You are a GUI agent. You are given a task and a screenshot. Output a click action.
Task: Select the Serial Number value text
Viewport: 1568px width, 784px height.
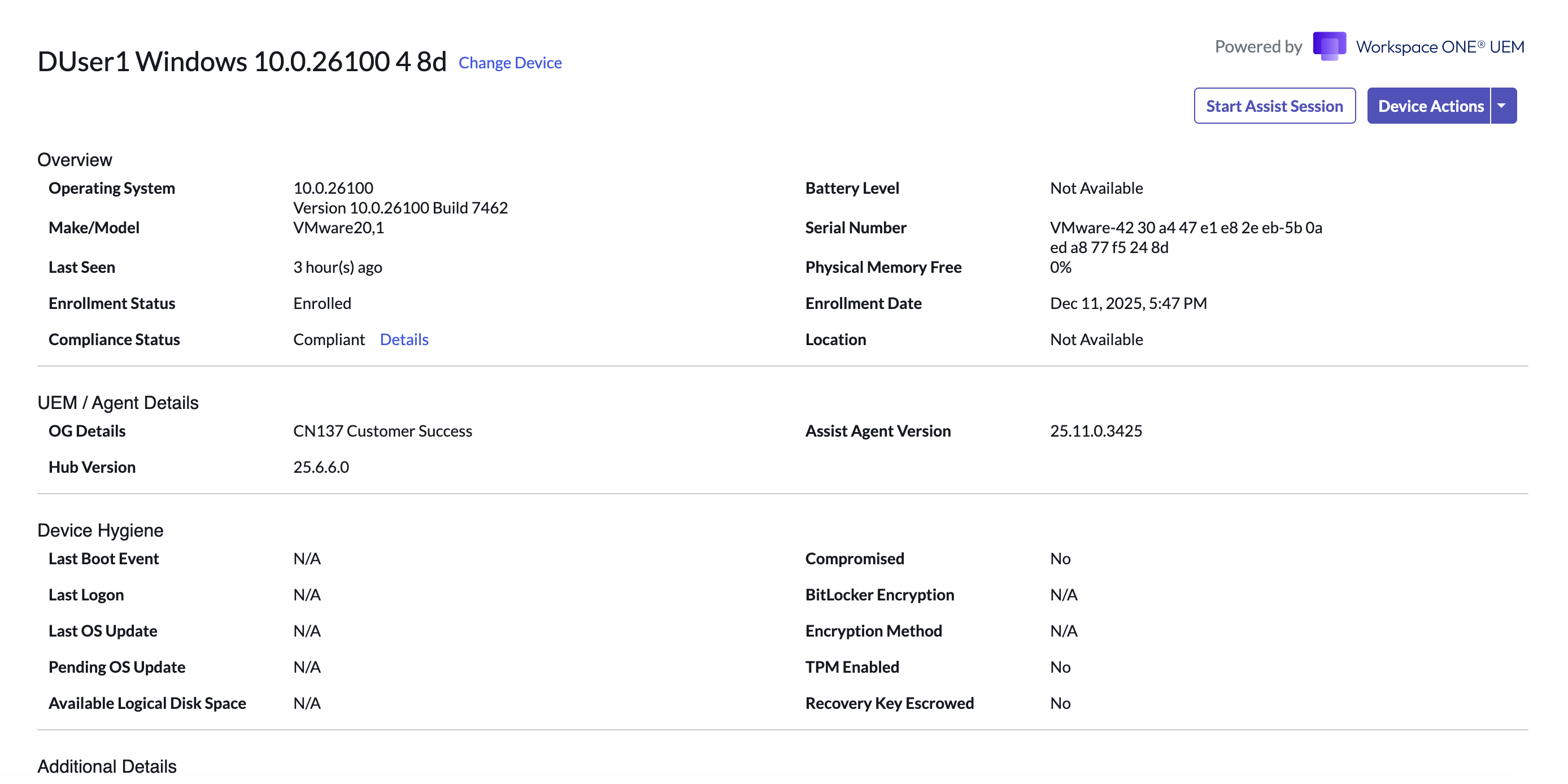pos(1185,228)
